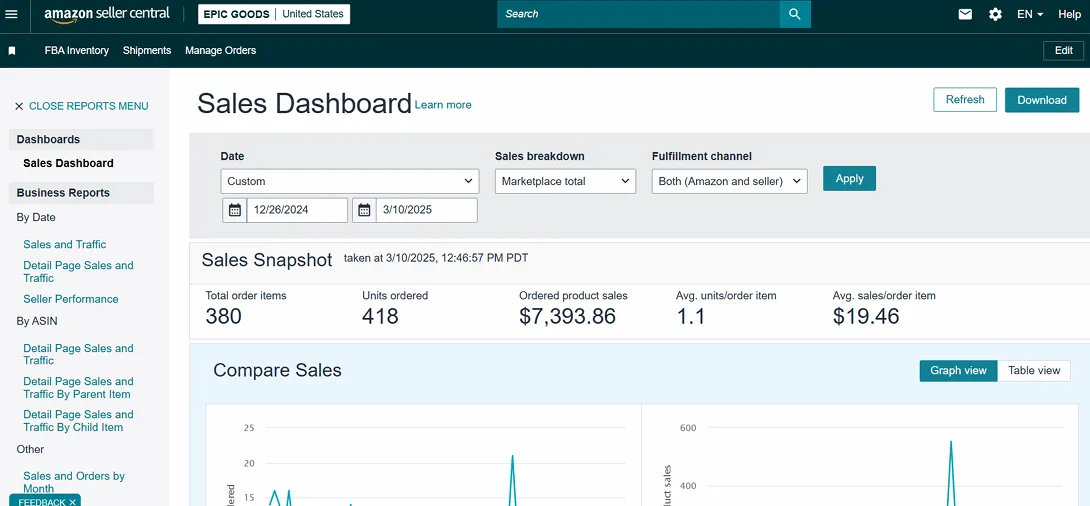Click the start date field 12/26/2024
Viewport: 1090px width, 506px height.
[x=297, y=210]
